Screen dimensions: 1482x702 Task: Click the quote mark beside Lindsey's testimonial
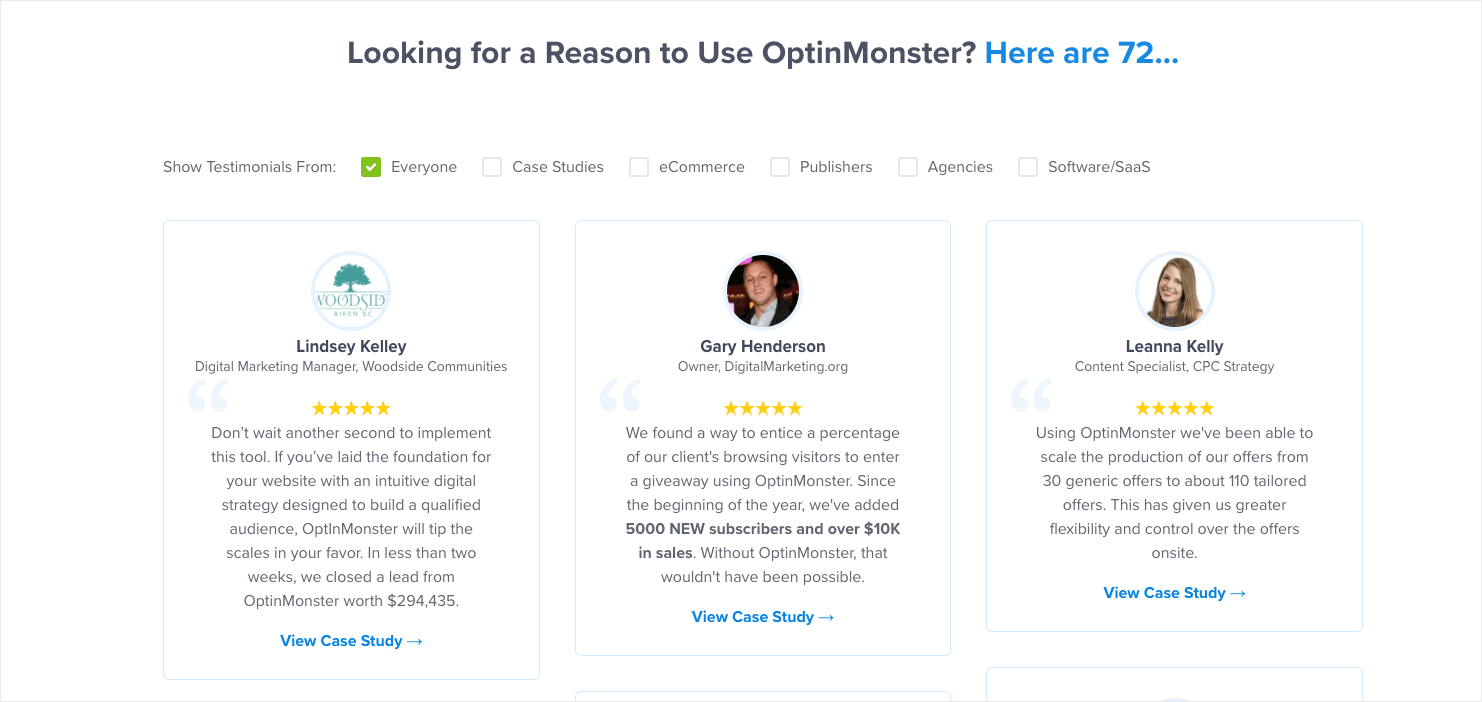208,396
